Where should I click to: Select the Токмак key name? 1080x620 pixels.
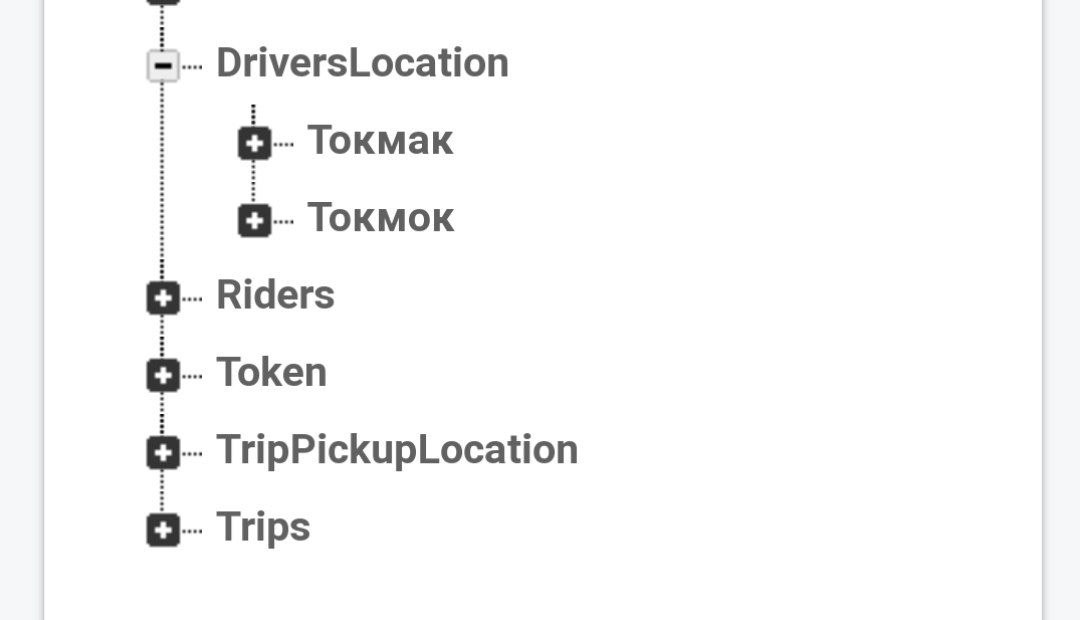click(380, 140)
